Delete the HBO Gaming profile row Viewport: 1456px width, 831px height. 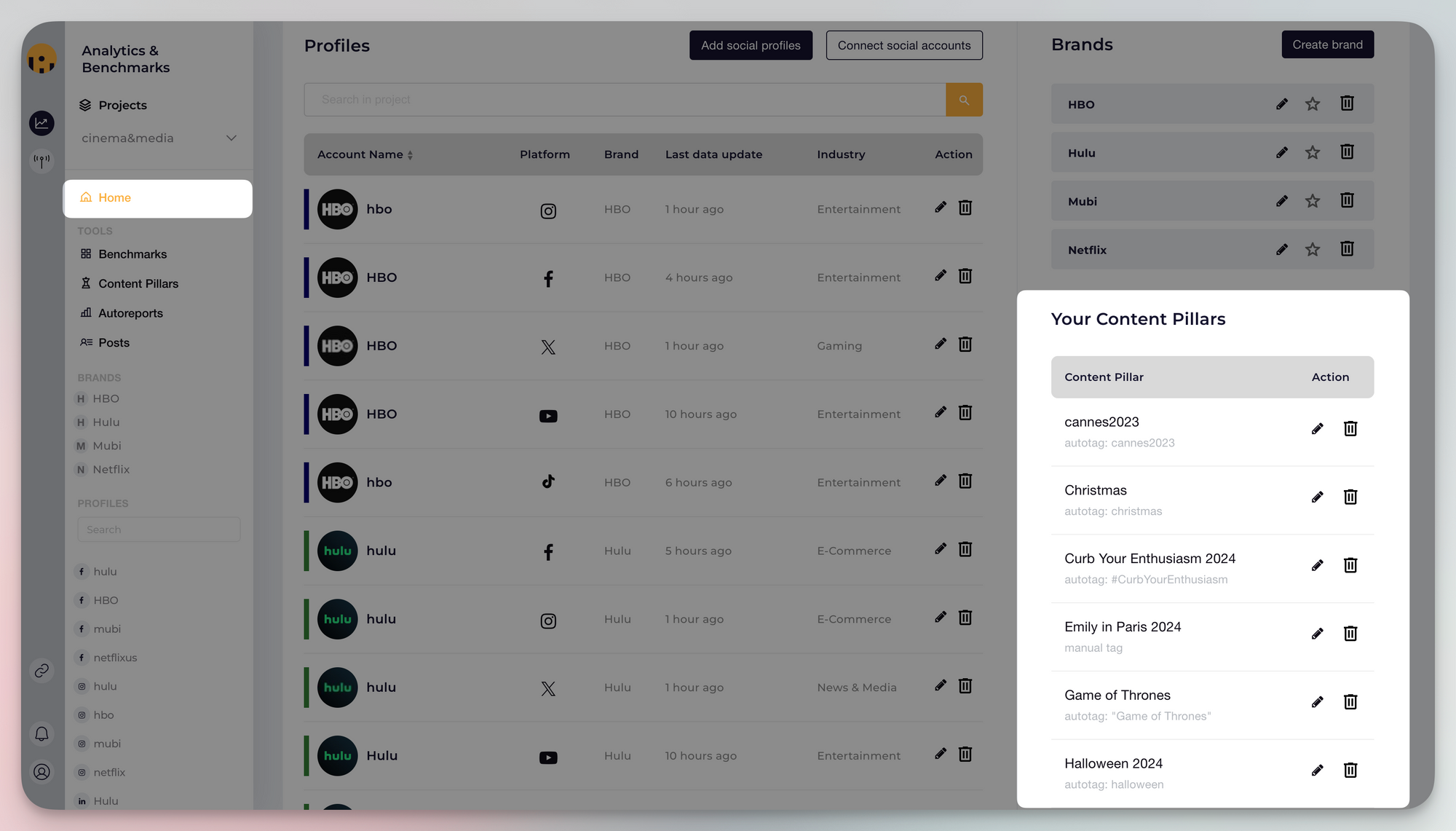pos(965,344)
